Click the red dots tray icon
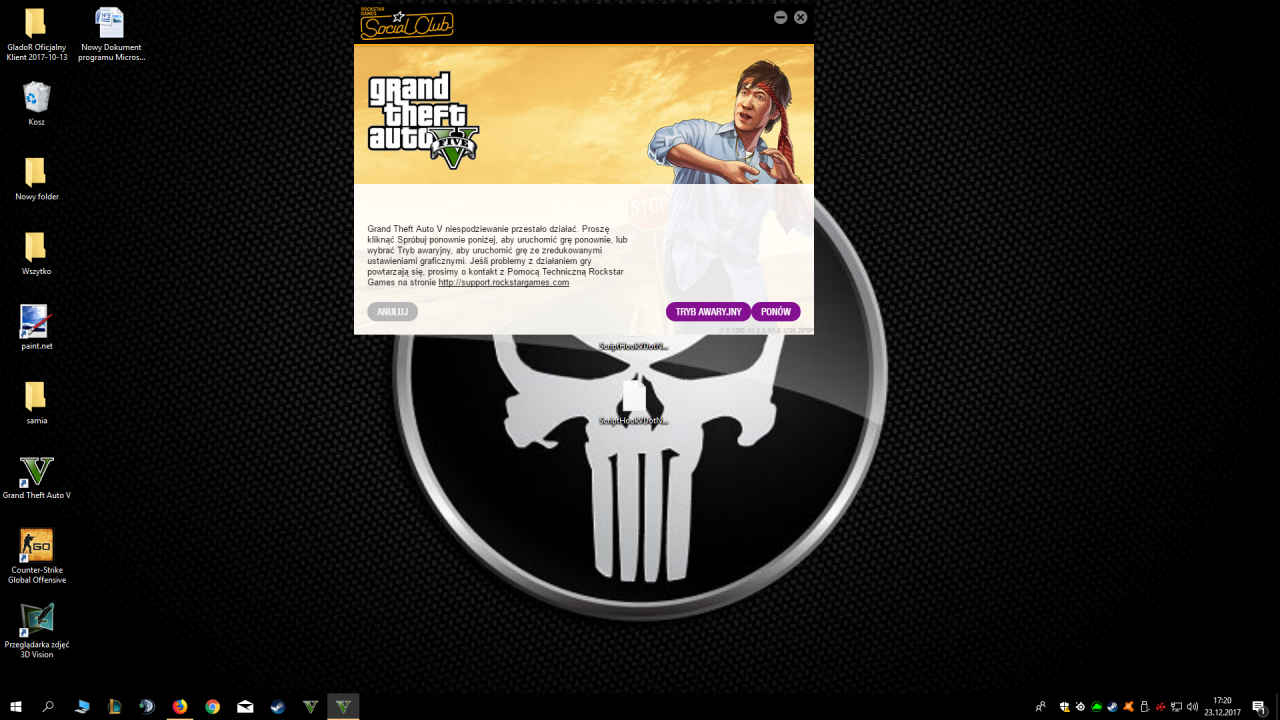 tap(1160, 706)
